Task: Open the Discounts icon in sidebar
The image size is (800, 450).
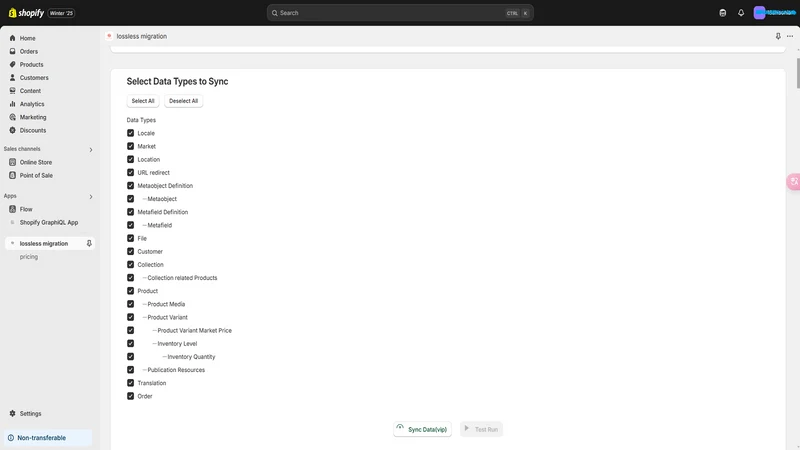Action: 12,131
